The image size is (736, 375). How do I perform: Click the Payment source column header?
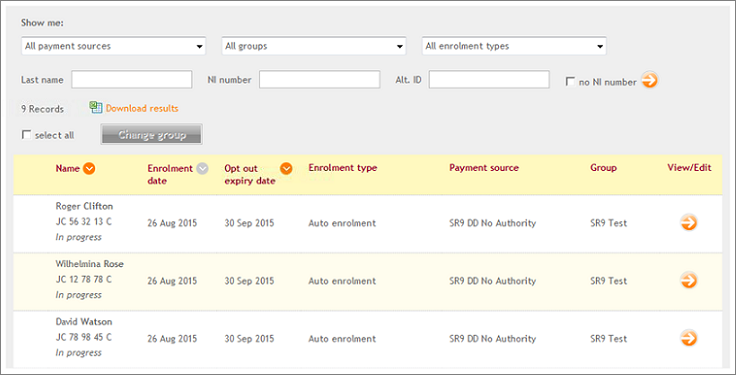[484, 168]
